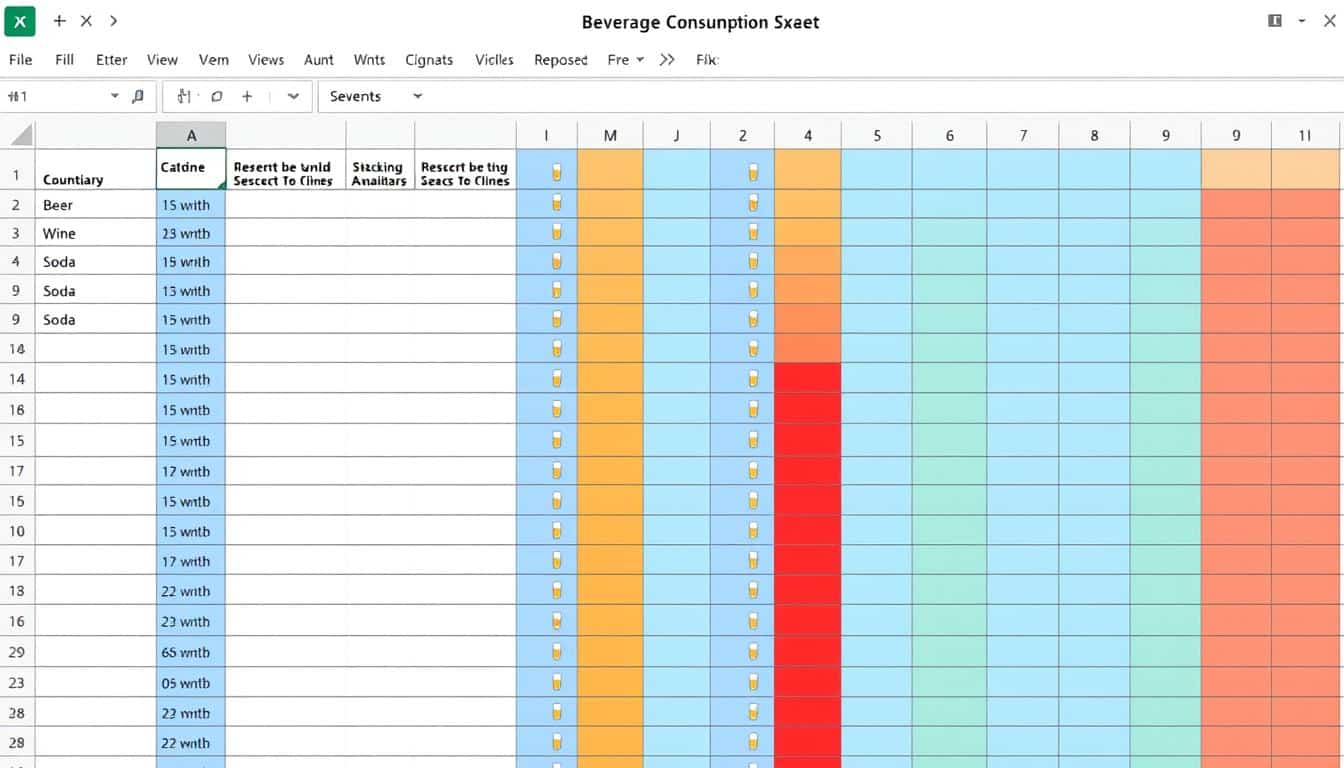Select the 13 wnth cell

191,290
